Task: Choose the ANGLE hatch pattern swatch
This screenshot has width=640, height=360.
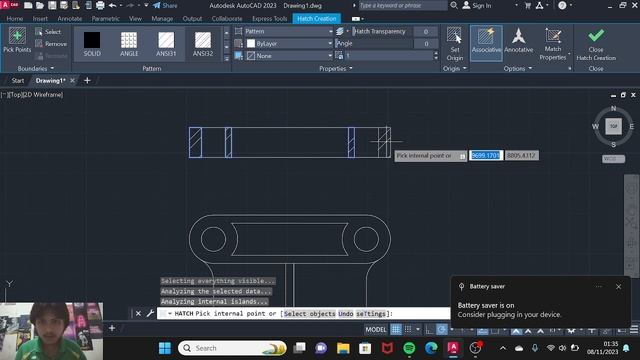Action: point(129,44)
